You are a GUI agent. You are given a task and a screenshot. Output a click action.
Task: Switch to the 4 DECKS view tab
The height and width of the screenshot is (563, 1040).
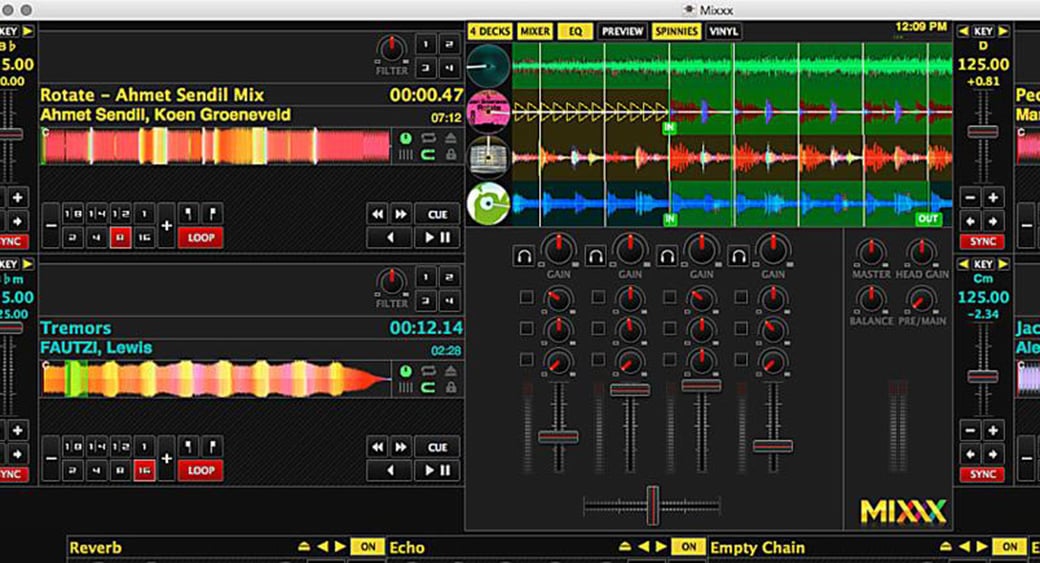click(490, 31)
